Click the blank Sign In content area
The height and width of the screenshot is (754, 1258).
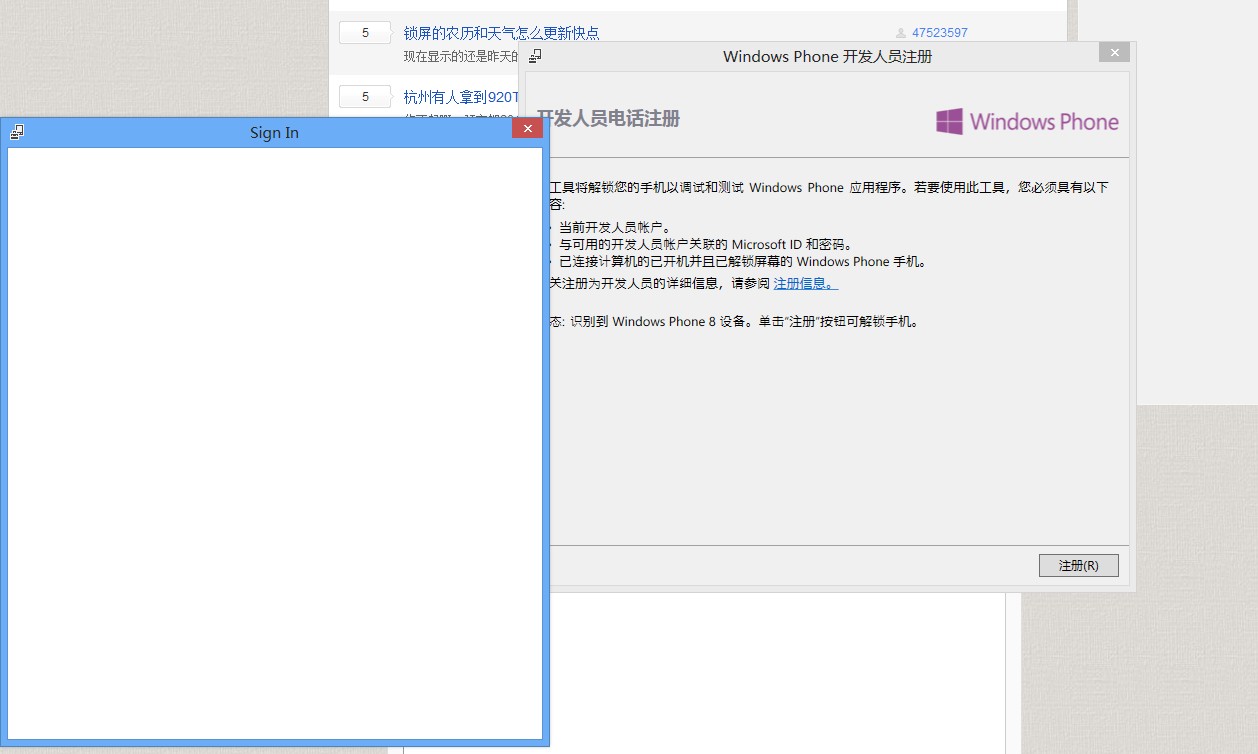tap(275, 443)
